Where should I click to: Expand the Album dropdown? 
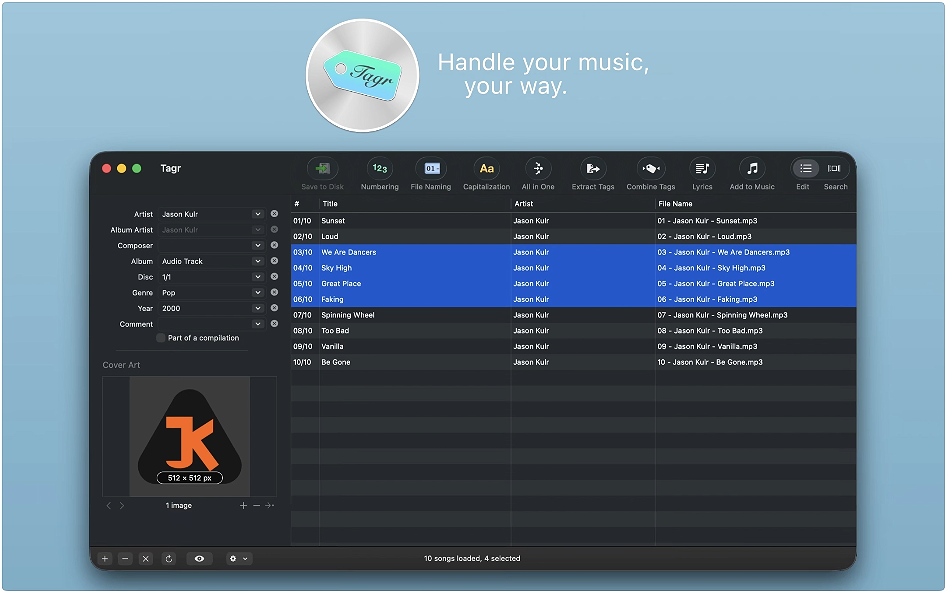(x=258, y=261)
